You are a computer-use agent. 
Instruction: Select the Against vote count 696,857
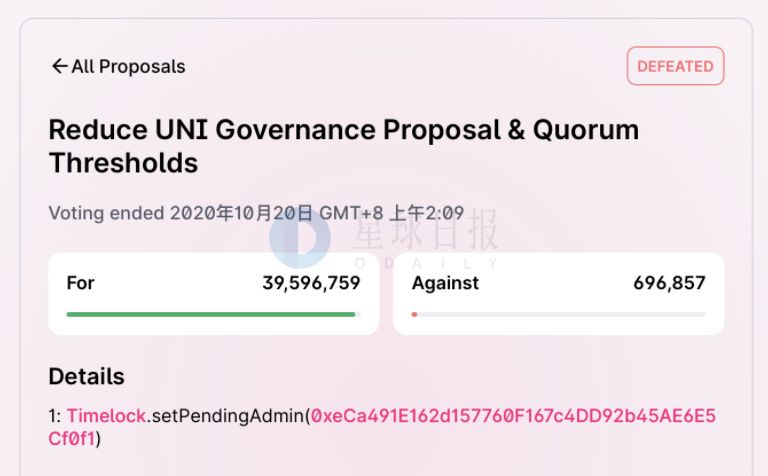tap(669, 283)
